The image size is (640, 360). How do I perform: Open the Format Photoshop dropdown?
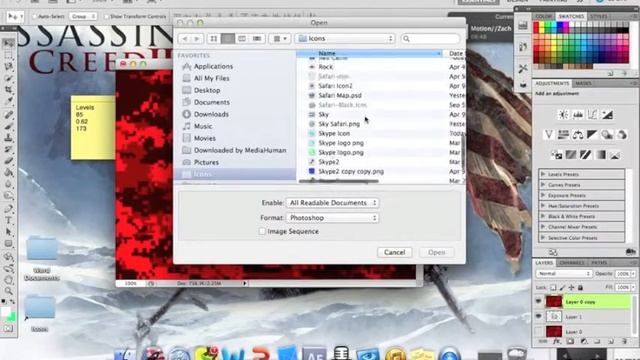[332, 218]
